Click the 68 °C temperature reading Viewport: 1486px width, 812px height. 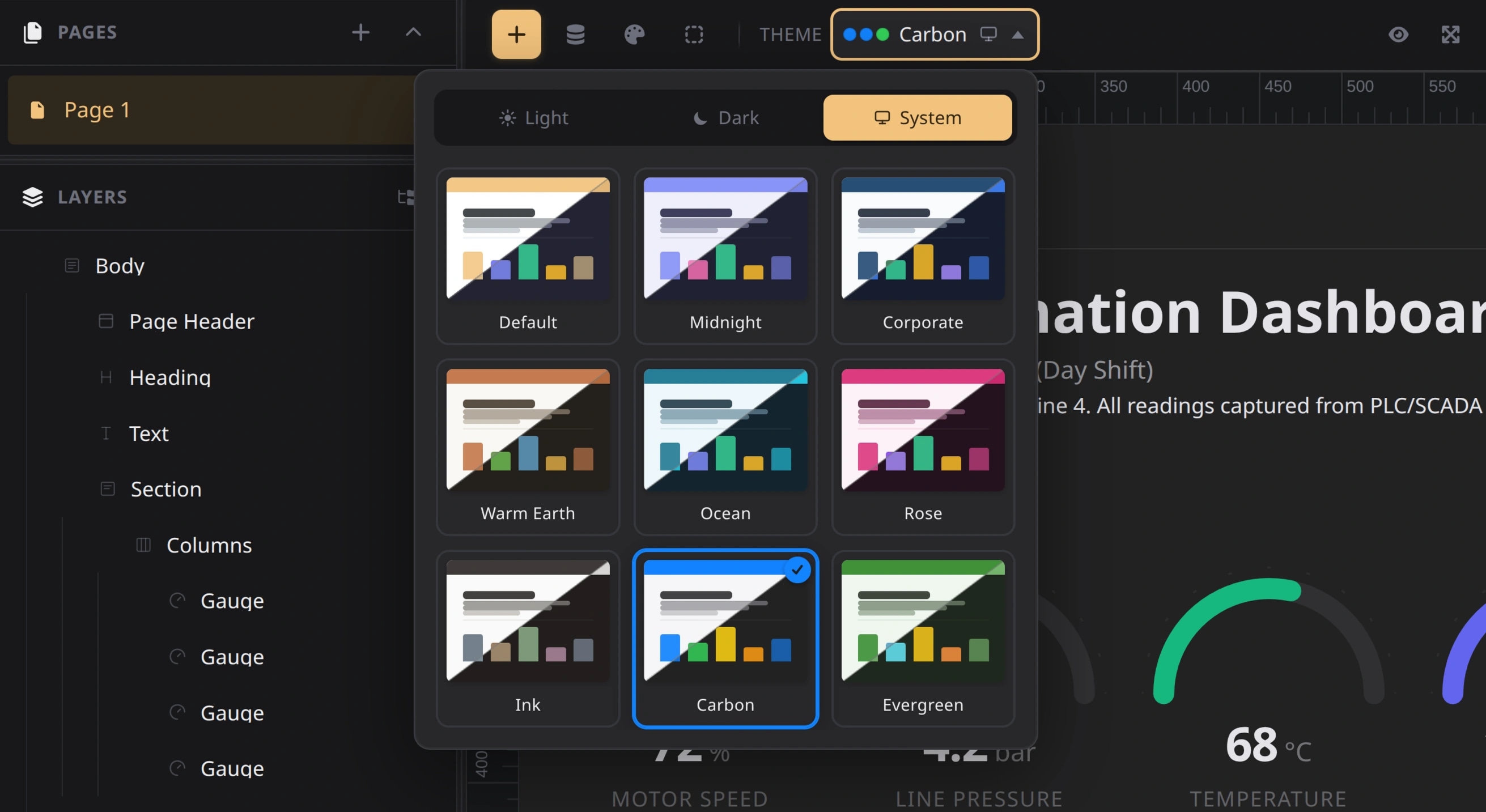pyautogui.click(x=1268, y=745)
